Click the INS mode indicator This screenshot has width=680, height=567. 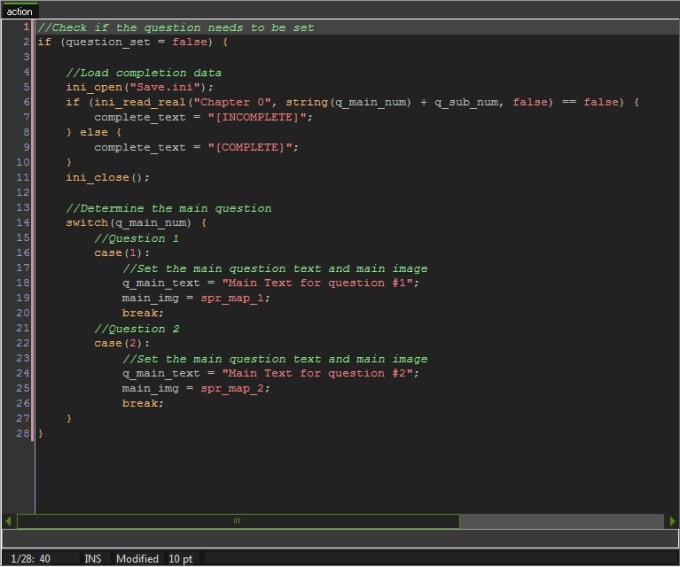[93, 559]
